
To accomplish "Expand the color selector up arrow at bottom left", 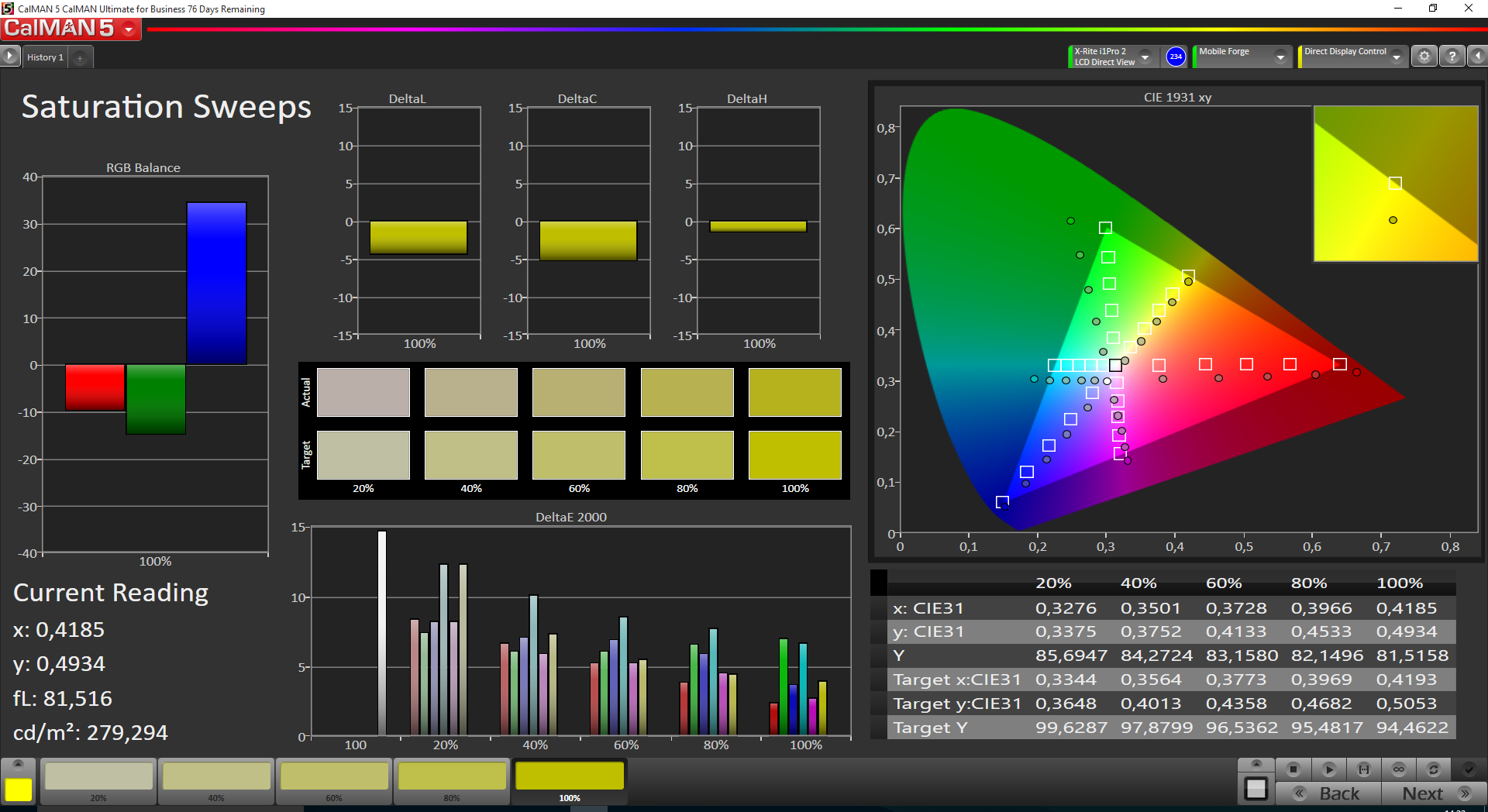I will coord(19,765).
